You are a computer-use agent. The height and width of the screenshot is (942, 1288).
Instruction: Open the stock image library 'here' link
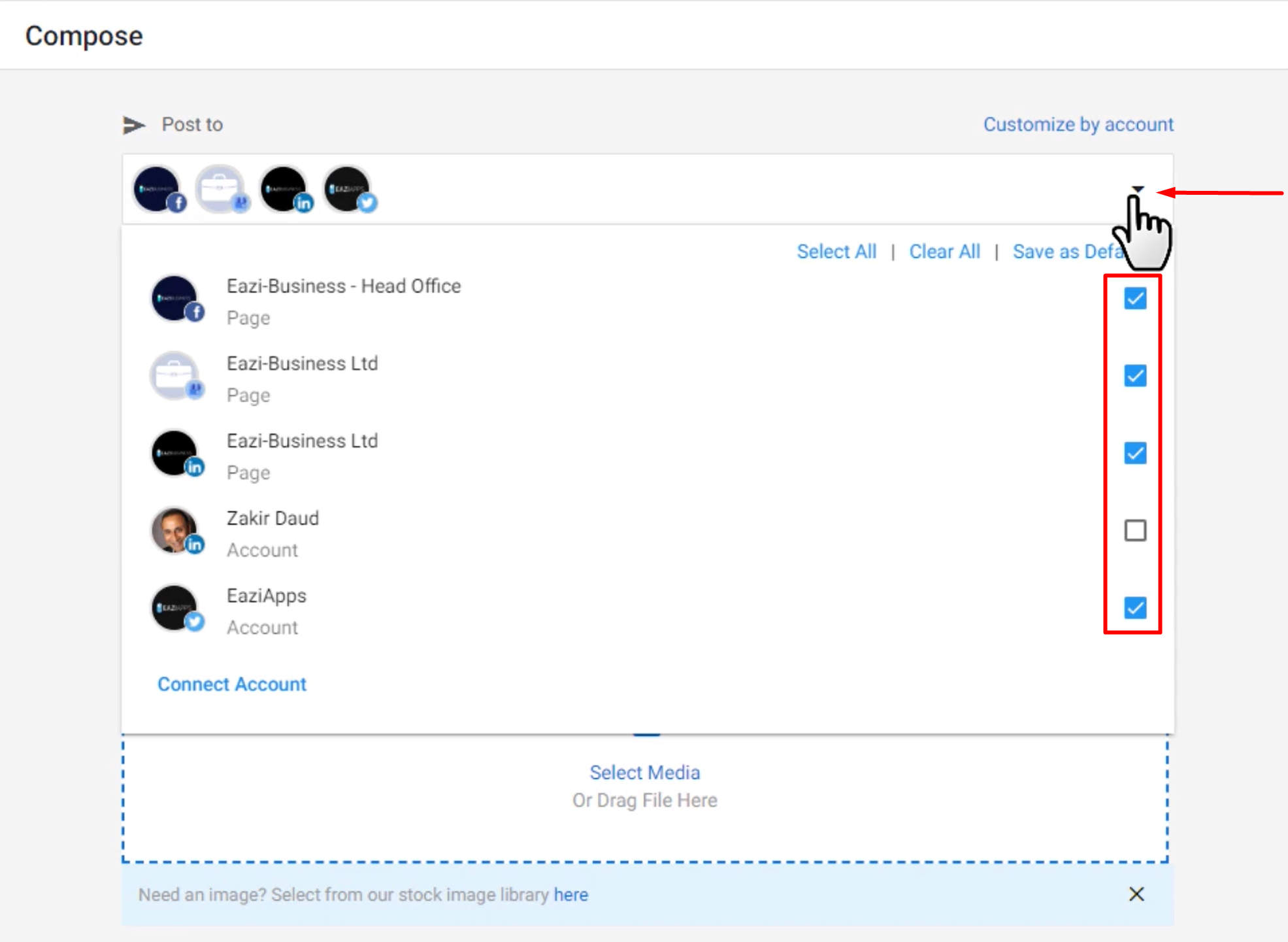[x=570, y=895]
